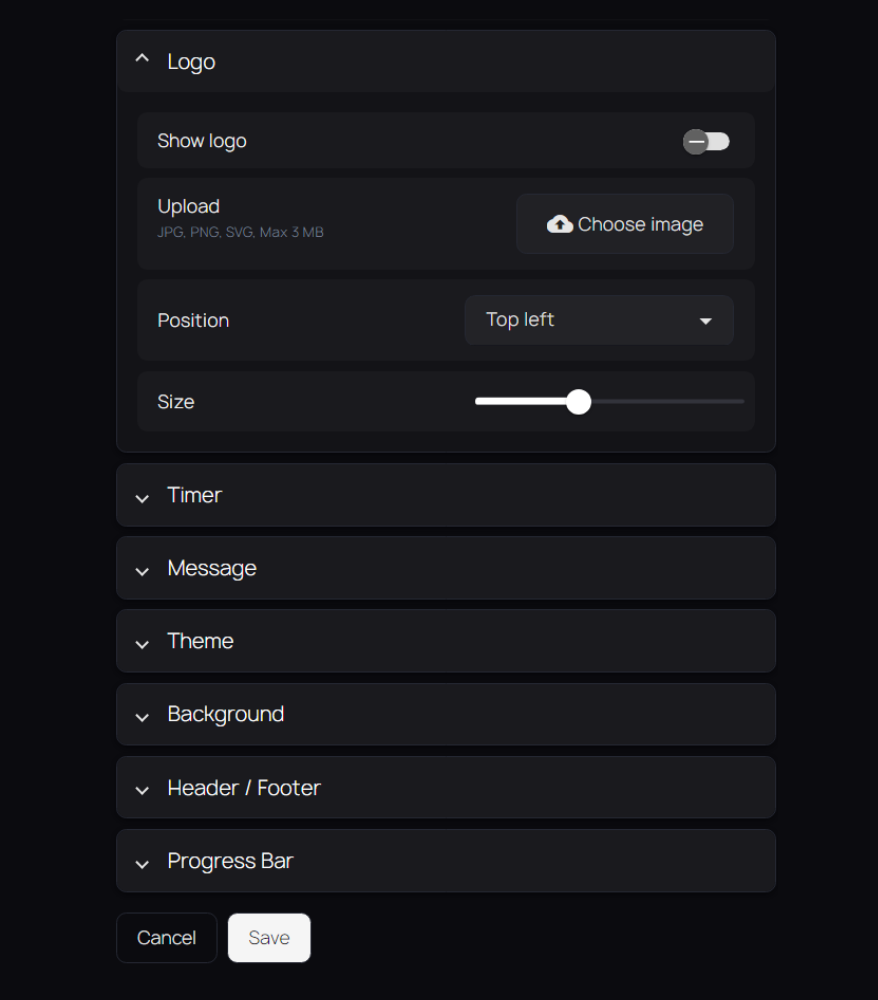The height and width of the screenshot is (1000, 878).
Task: Click the Size slider handle
Action: 578,402
